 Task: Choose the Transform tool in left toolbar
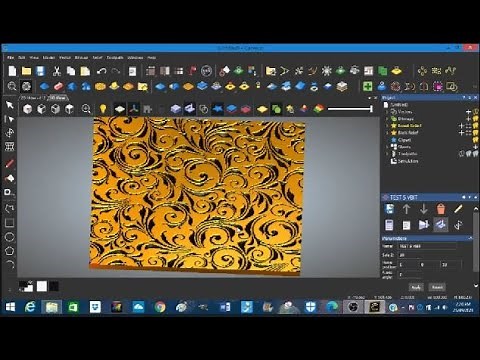tap(10, 133)
